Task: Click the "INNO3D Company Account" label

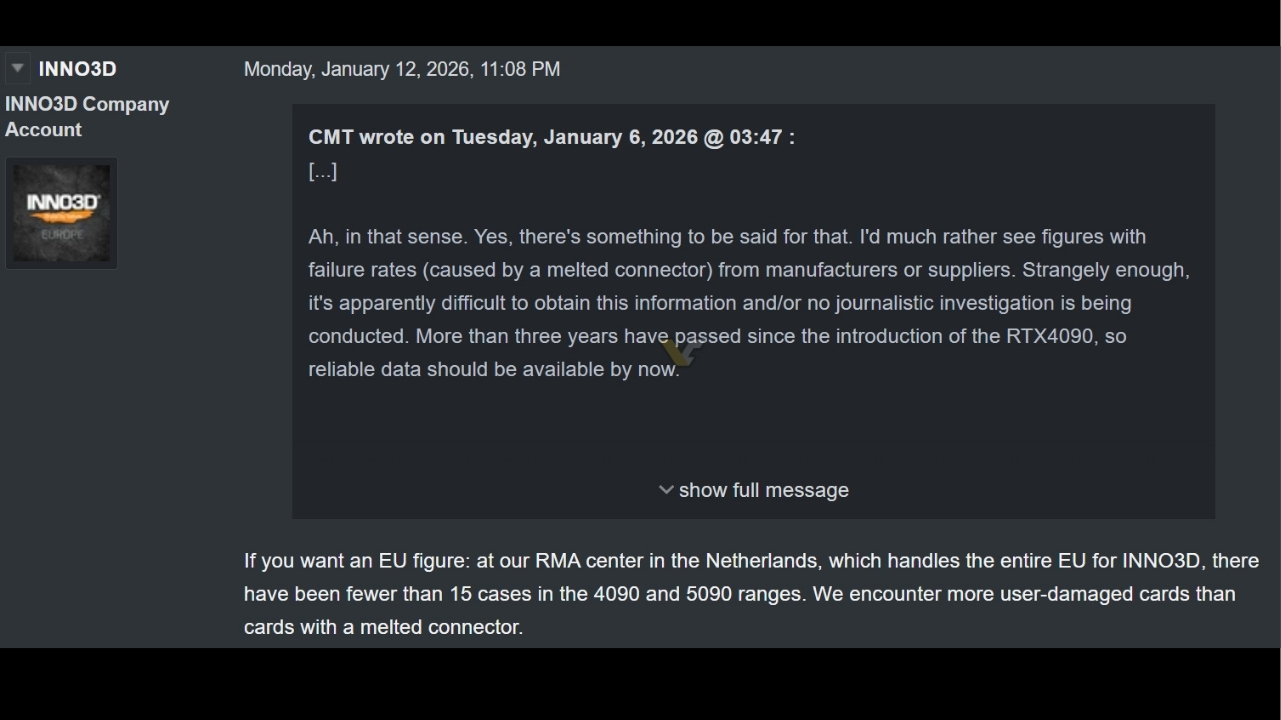Action: point(86,117)
